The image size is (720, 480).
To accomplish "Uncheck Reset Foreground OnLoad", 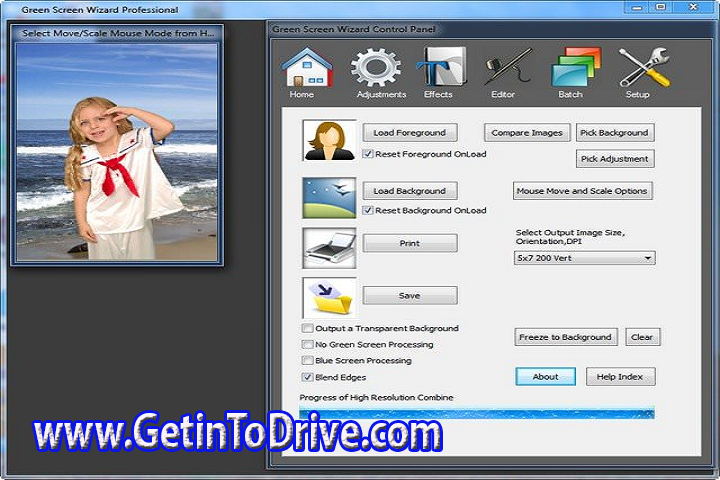I will pyautogui.click(x=367, y=154).
